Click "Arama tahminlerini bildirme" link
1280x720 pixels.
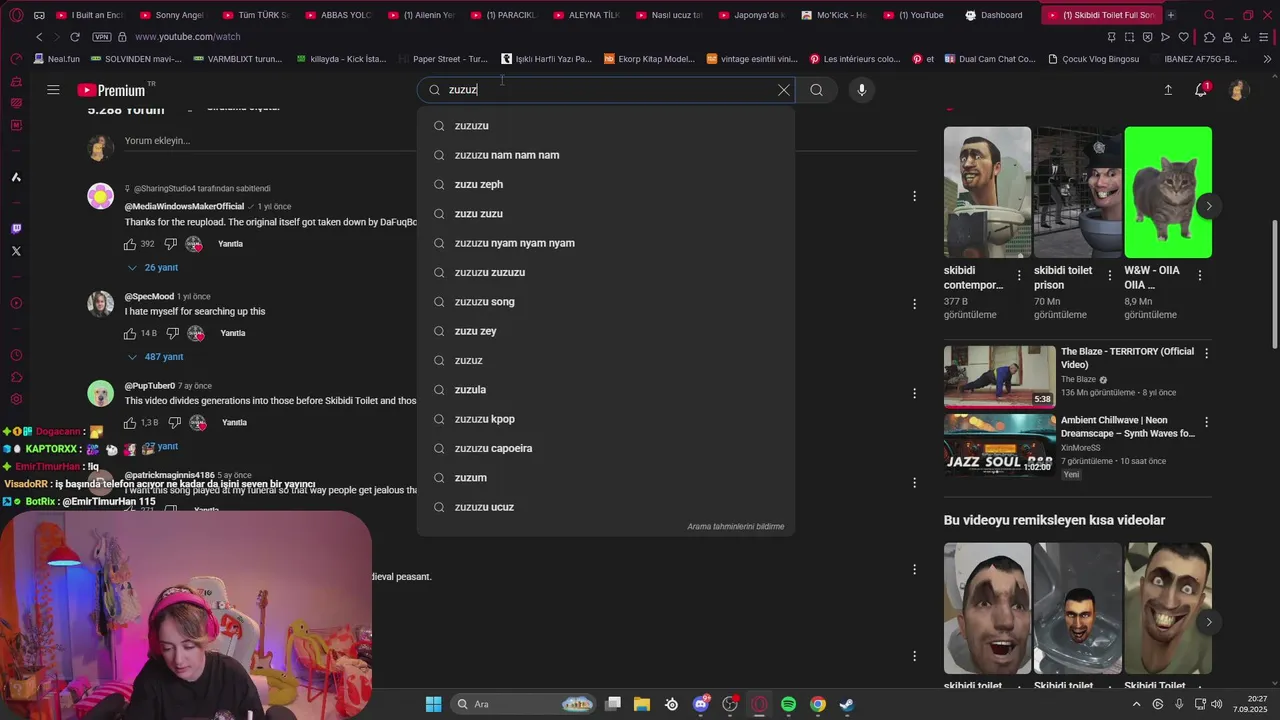(x=735, y=527)
